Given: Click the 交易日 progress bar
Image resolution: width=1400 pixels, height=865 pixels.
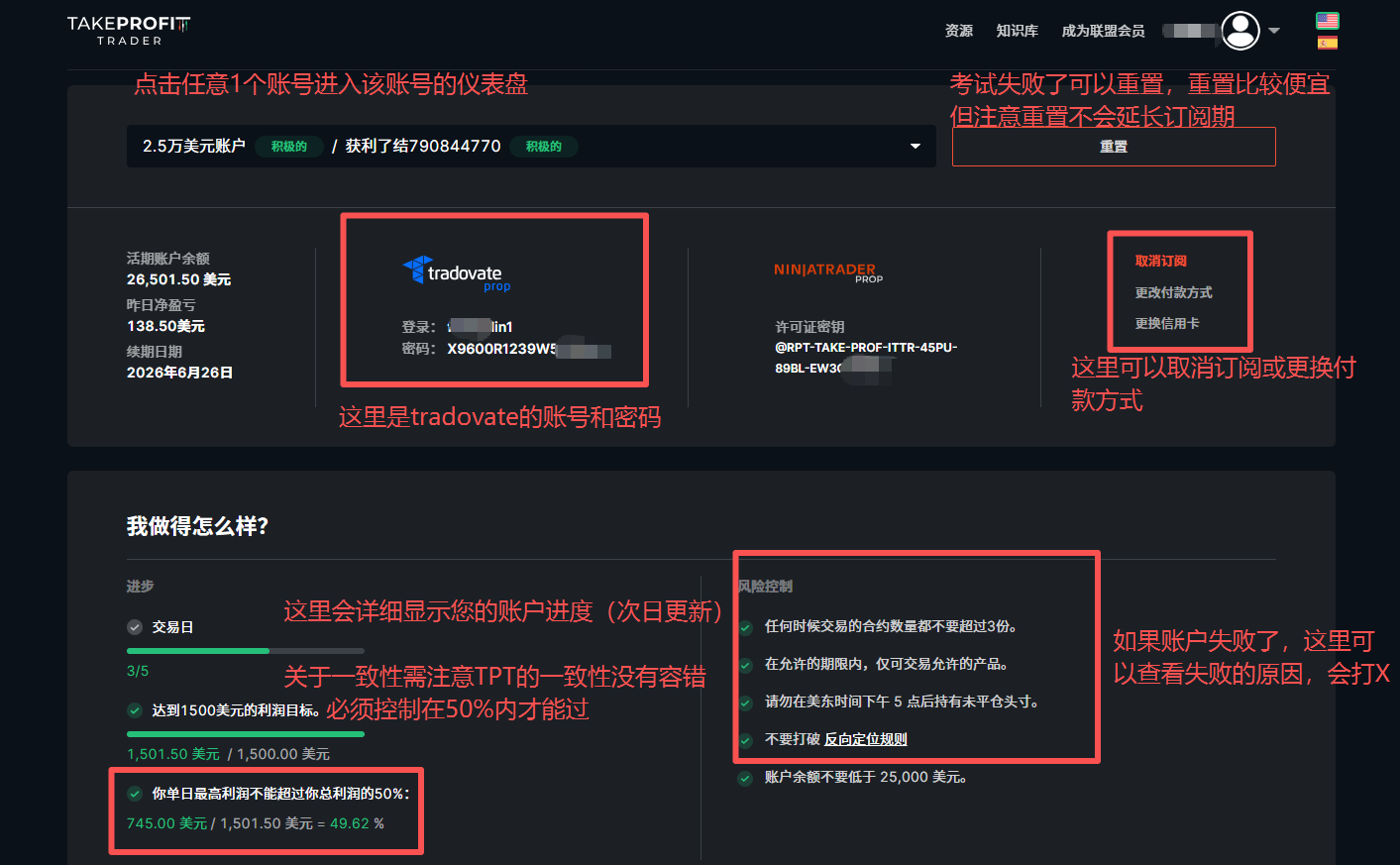Looking at the screenshot, I should pyautogui.click(x=246, y=651).
